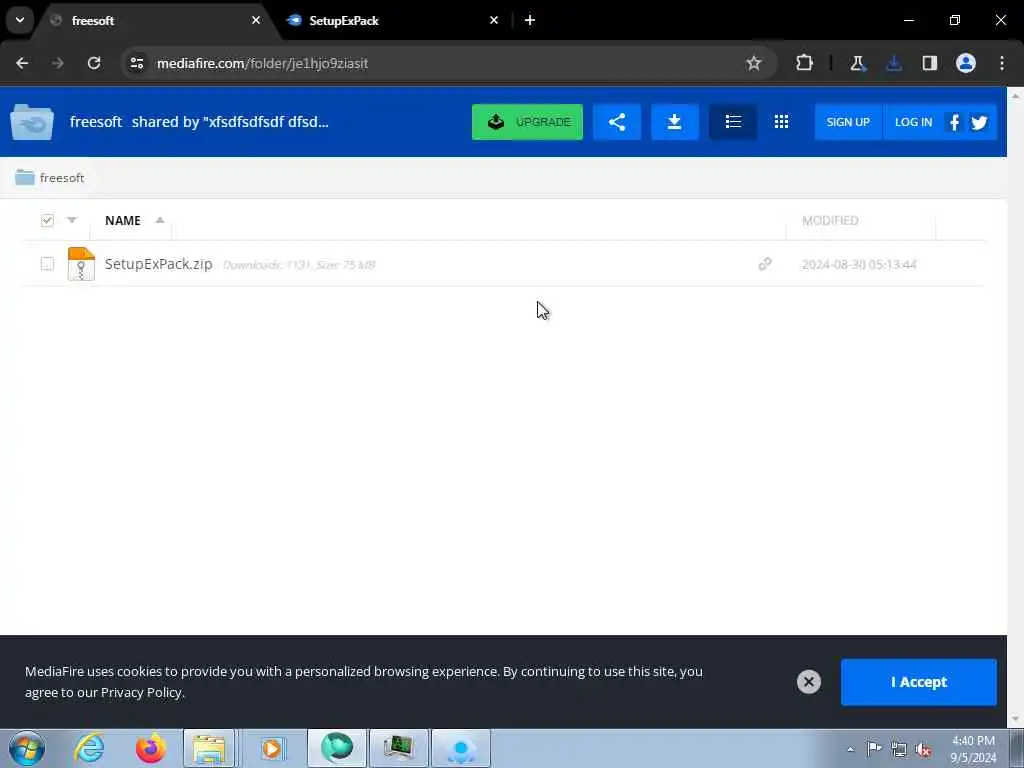Image resolution: width=1024 pixels, height=768 pixels.
Task: Click the MediaFire folder logo in header
Action: pos(32,122)
